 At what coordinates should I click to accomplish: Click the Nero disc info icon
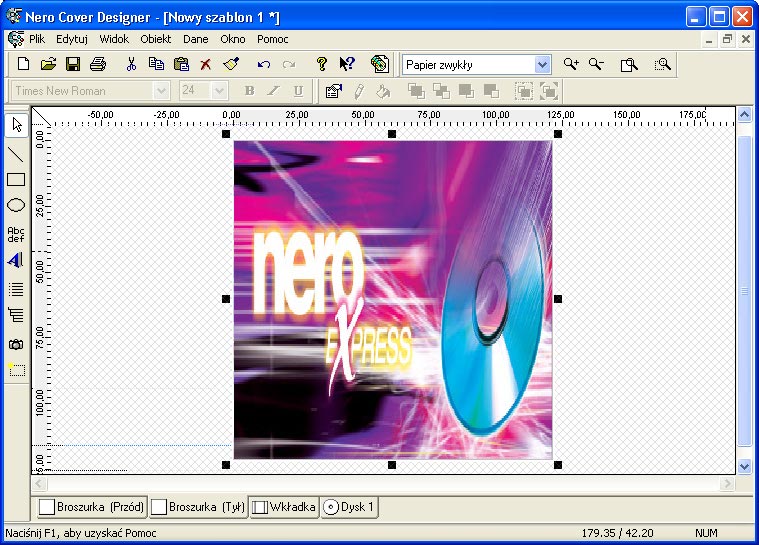coord(380,64)
